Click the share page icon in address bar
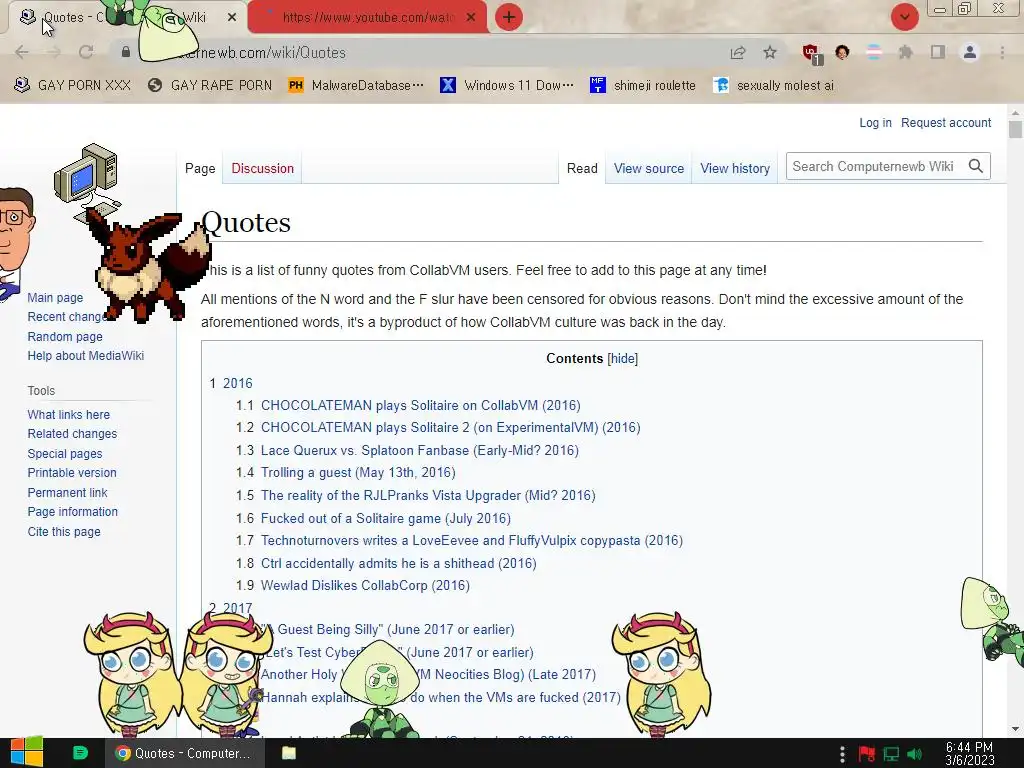This screenshot has height=768, width=1024. click(738, 52)
